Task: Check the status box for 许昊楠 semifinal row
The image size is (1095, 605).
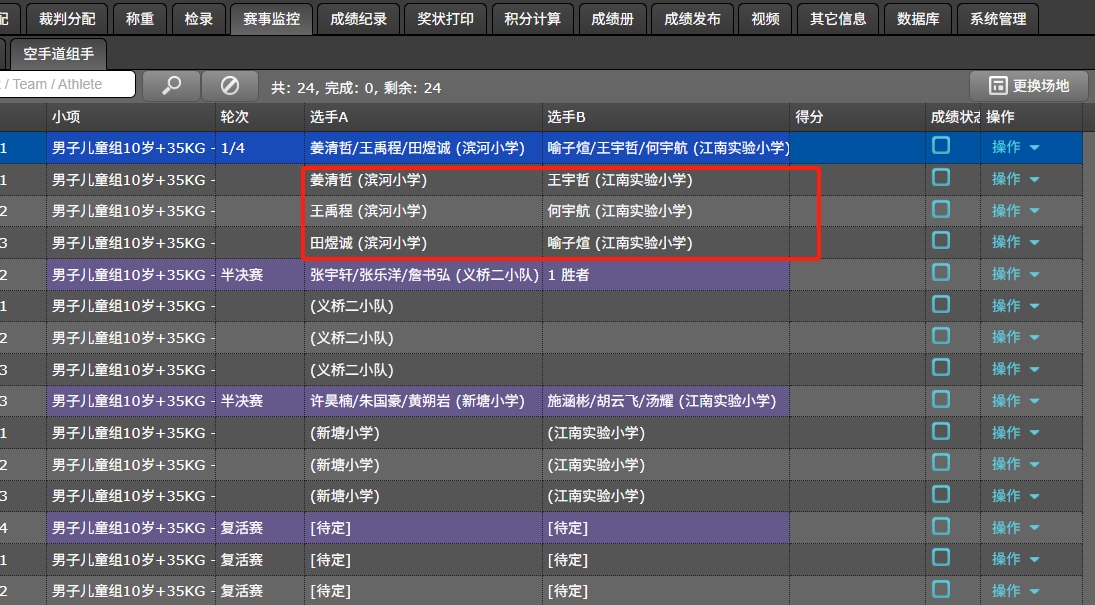Action: point(941,400)
